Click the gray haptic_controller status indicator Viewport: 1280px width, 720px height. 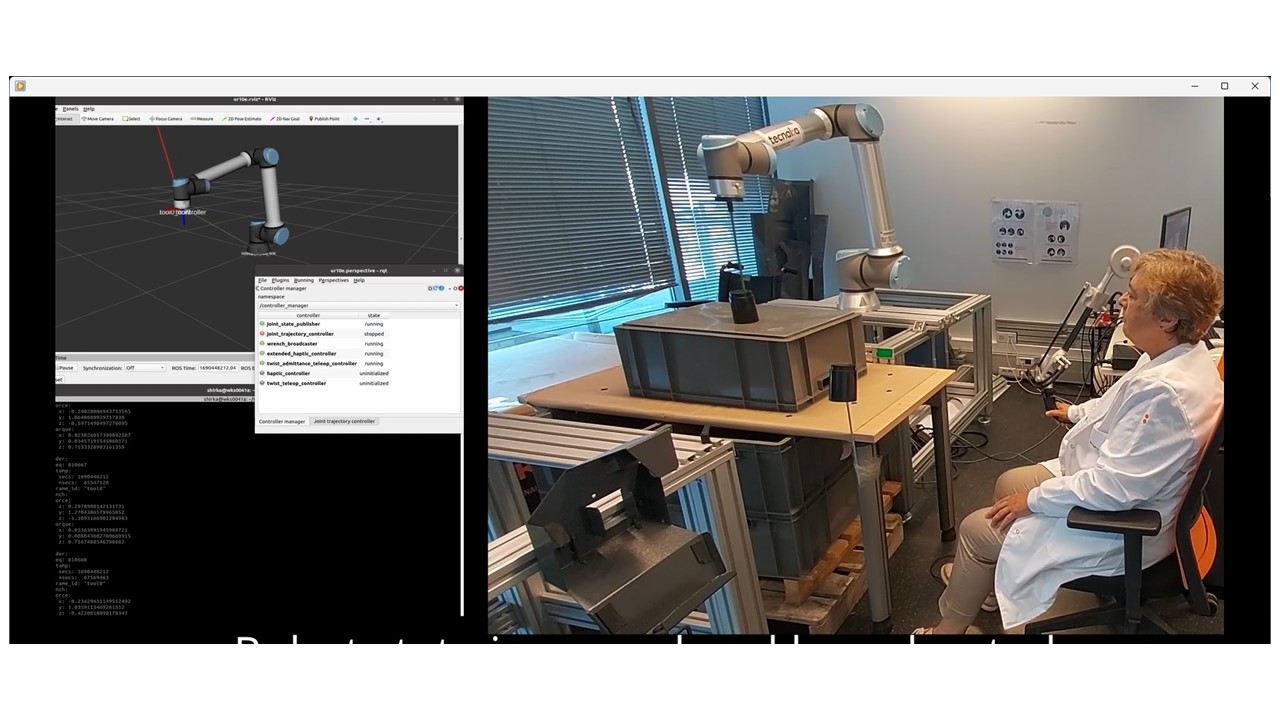pyautogui.click(x=262, y=373)
